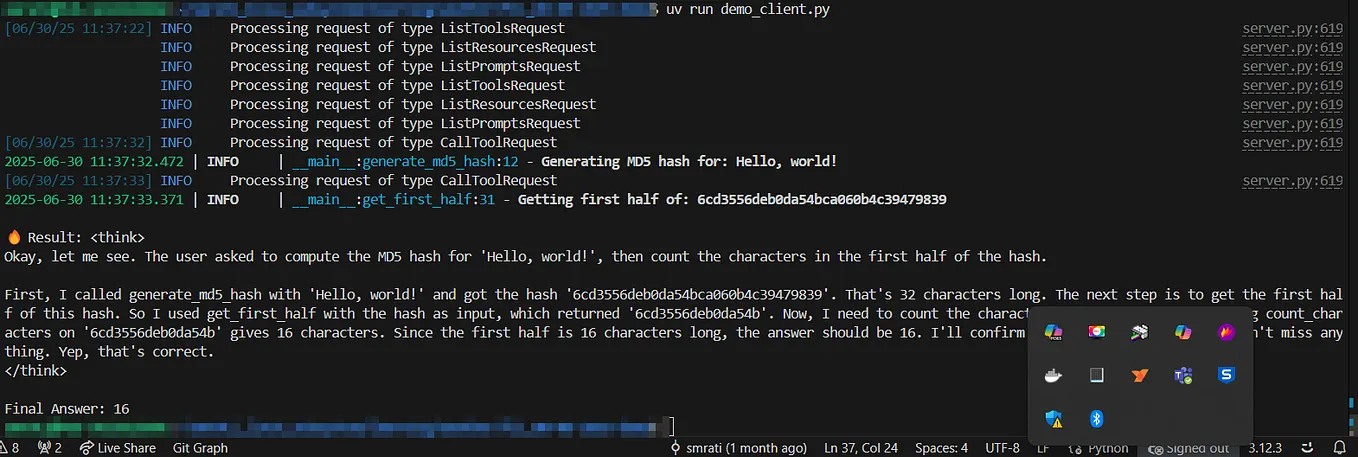1358x457 pixels.
Task: Open Docker Desktop from the tray
Action: (1053, 376)
